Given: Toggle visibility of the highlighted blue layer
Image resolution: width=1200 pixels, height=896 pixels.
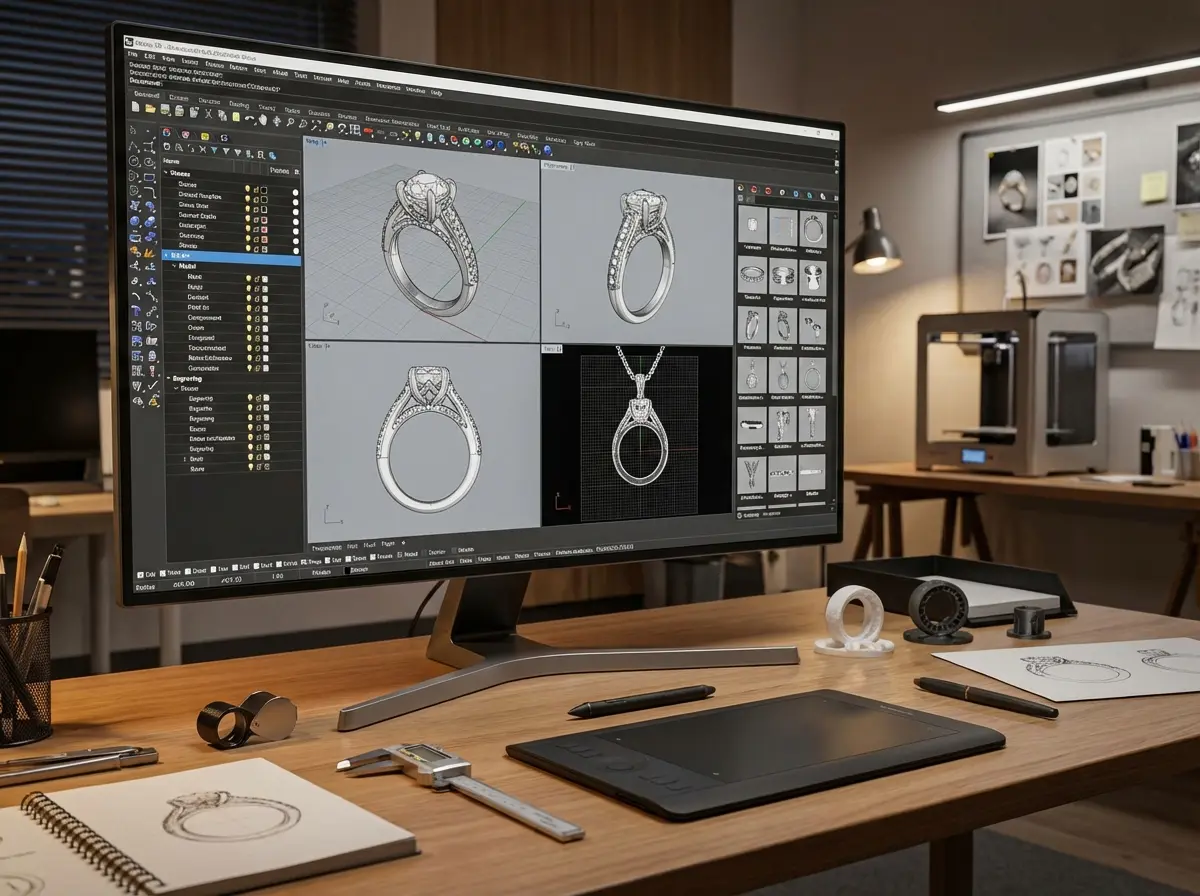Looking at the screenshot, I should point(248,257).
